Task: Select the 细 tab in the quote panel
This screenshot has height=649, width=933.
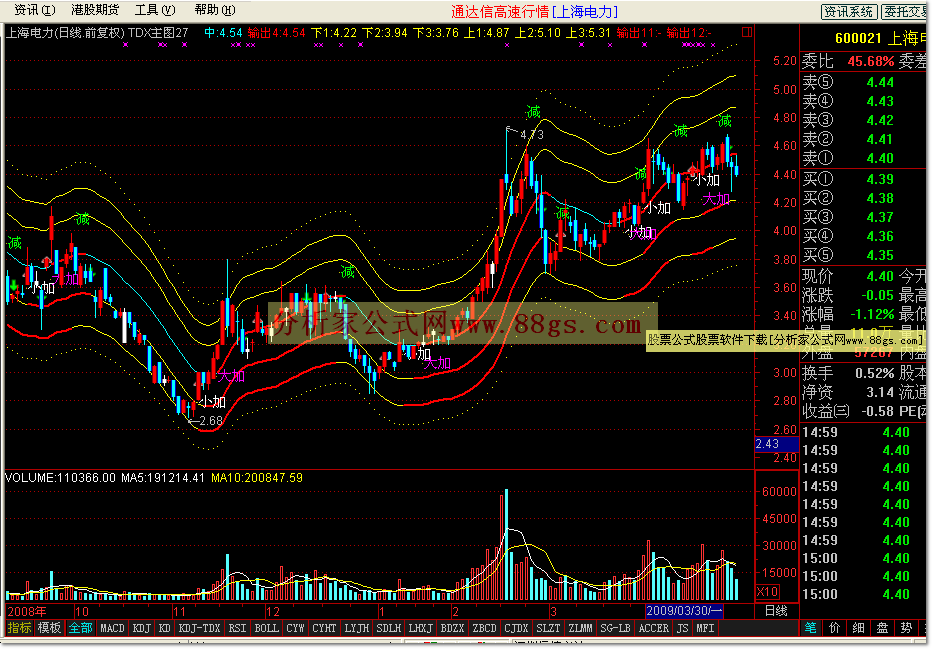Action: [859, 628]
